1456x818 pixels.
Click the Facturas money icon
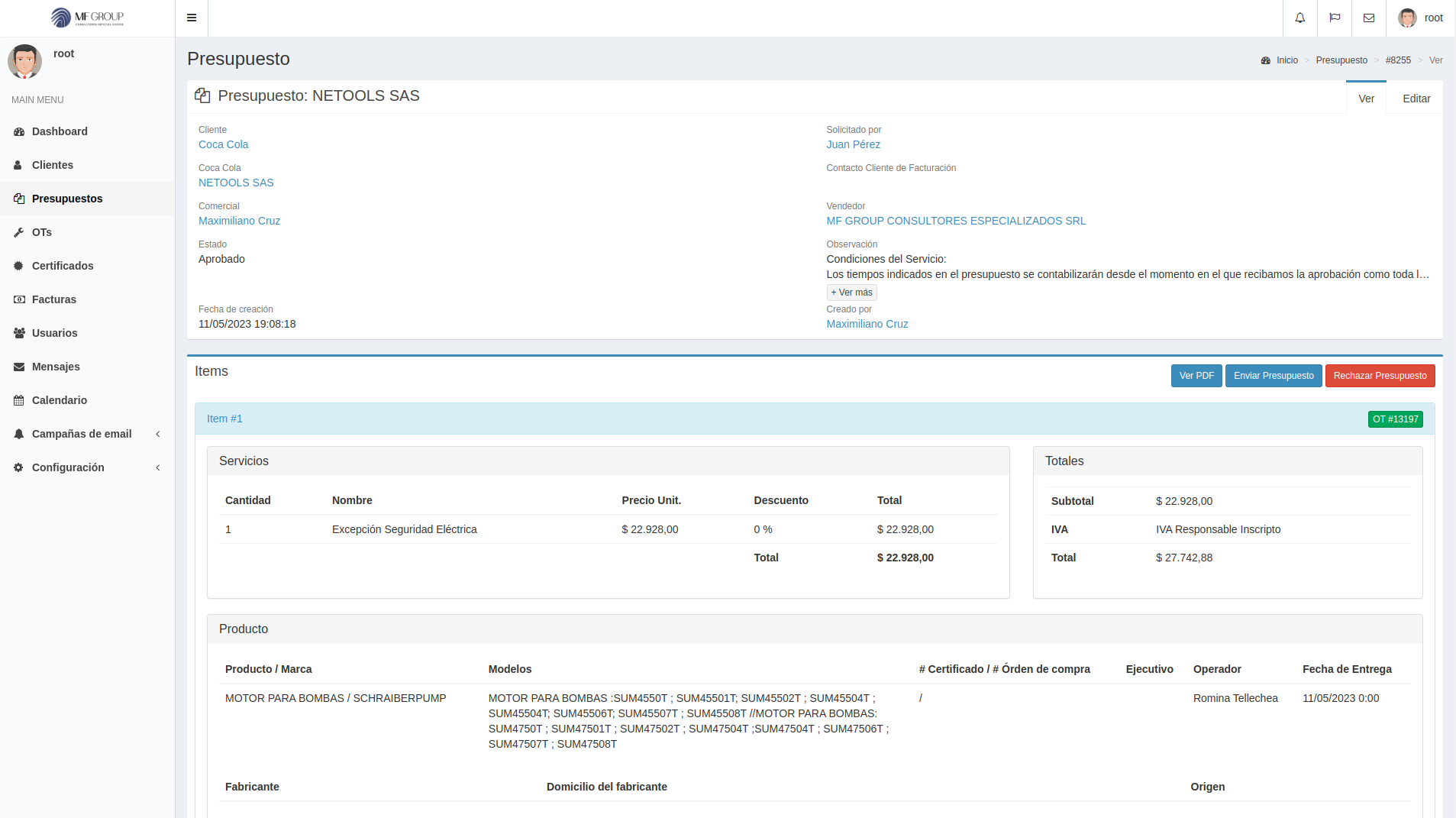[19, 299]
